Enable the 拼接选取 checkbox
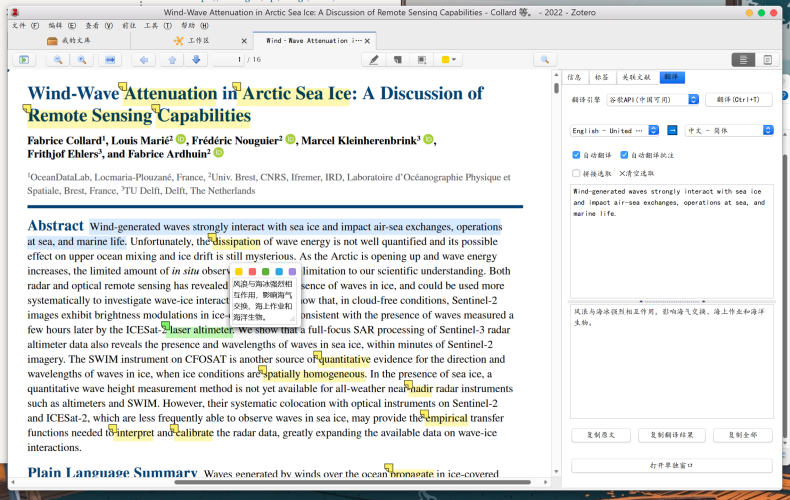Viewport: 790px width, 500px height. click(x=576, y=173)
